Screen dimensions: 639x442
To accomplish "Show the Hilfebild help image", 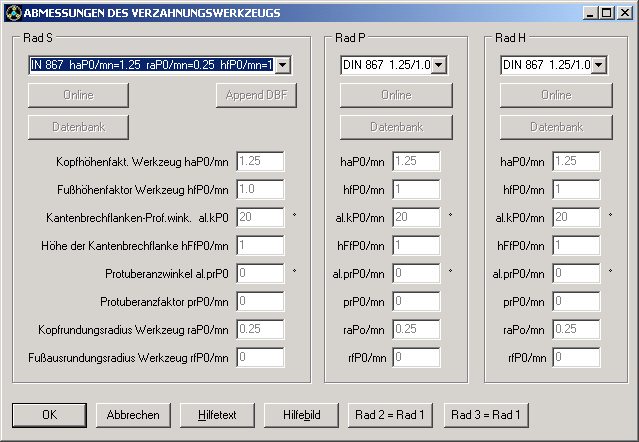I will click(301, 414).
